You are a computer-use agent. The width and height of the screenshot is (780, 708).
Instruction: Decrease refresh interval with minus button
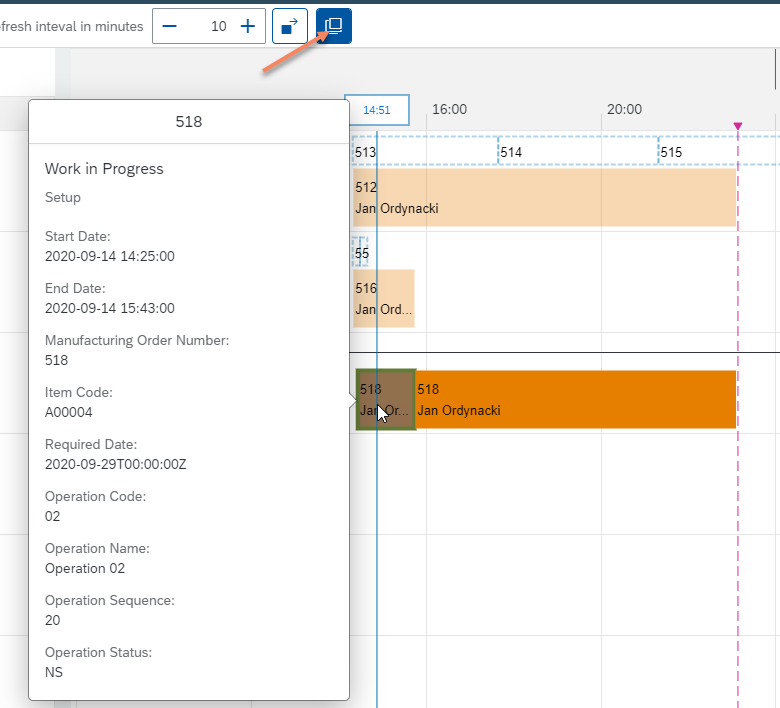pyautogui.click(x=170, y=26)
